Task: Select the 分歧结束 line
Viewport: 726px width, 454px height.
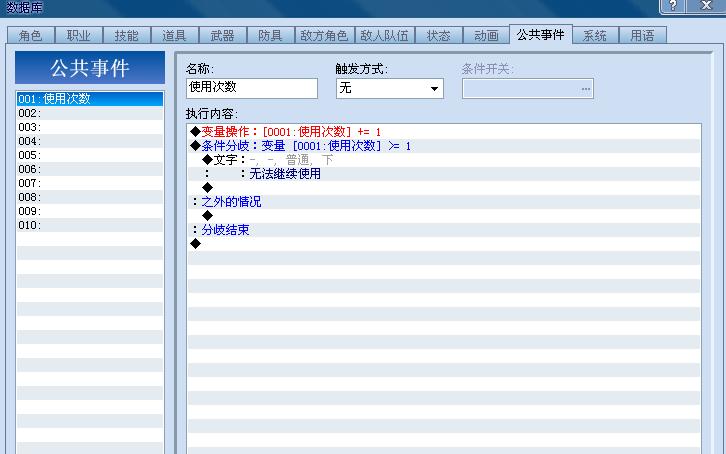Action: (x=444, y=230)
